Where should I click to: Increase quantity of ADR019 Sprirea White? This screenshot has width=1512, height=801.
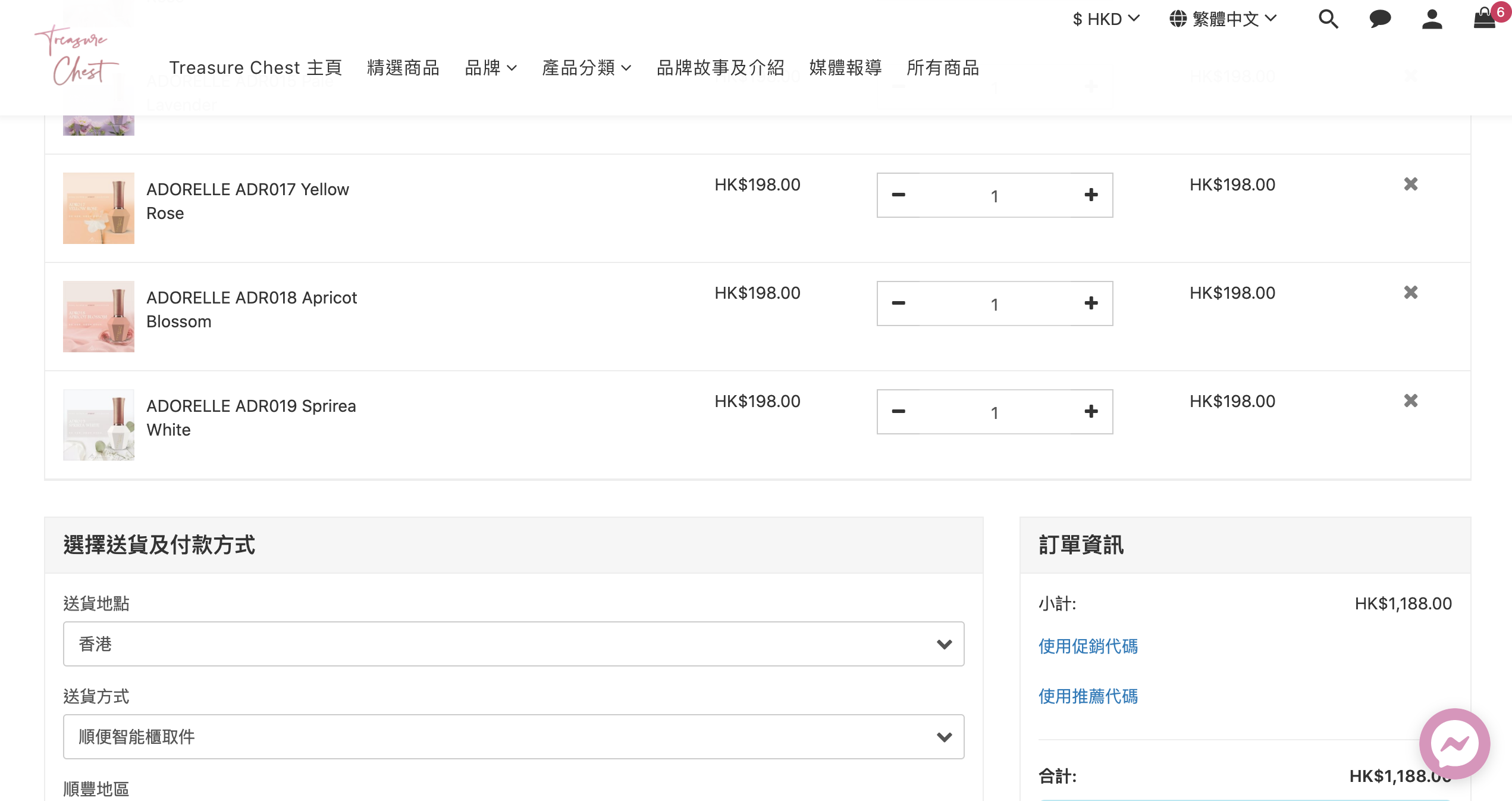[x=1091, y=412]
